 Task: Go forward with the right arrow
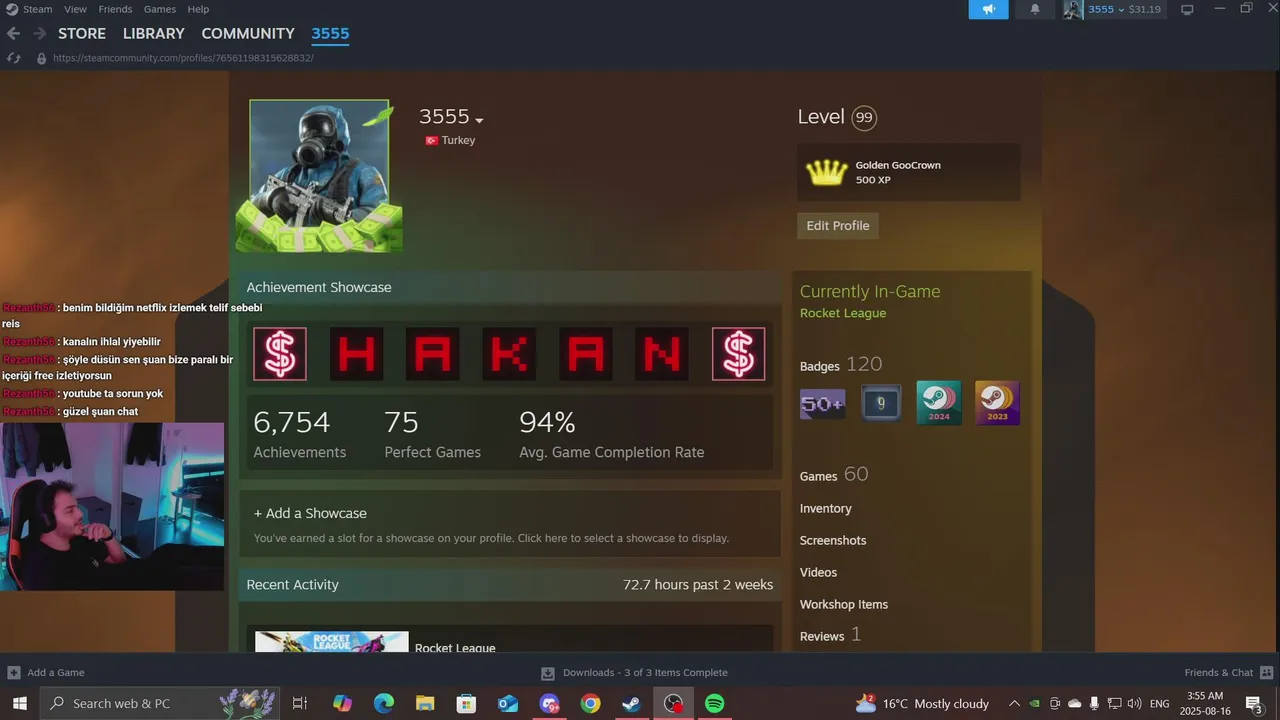tap(39, 33)
